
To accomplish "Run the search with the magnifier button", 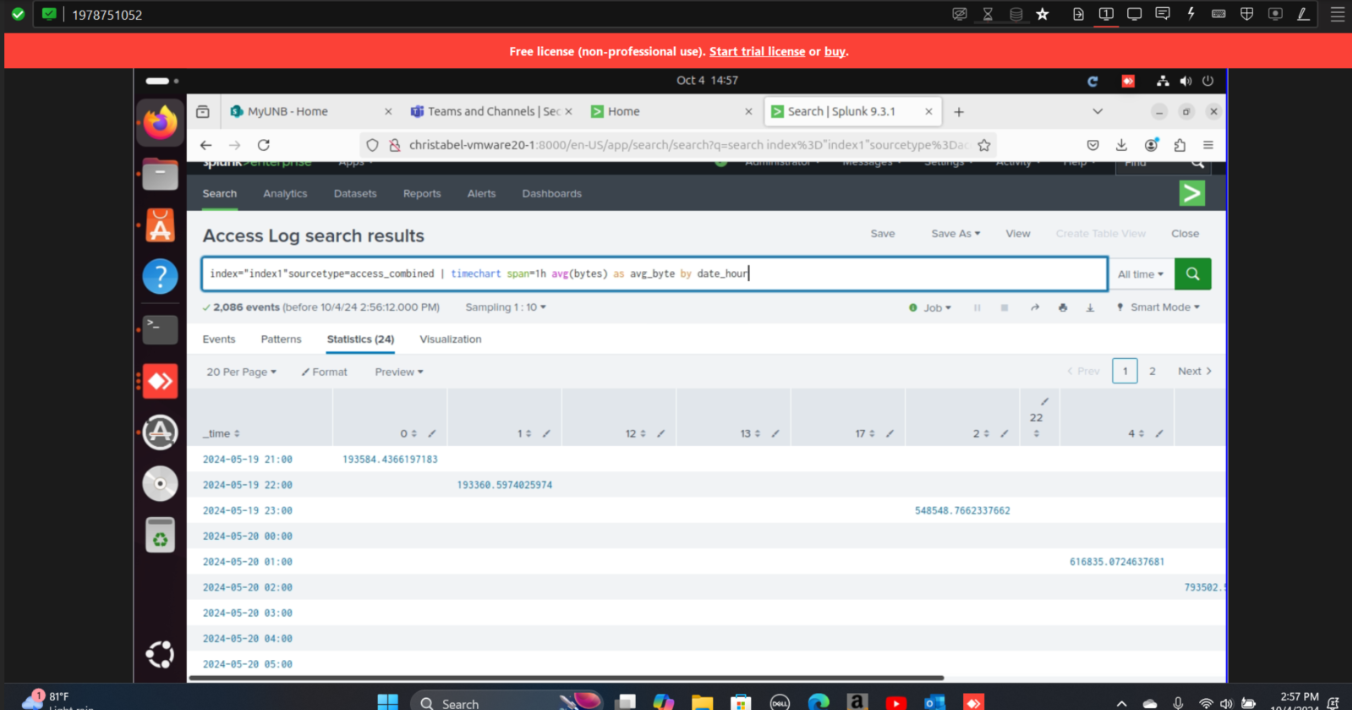I will 1192,274.
